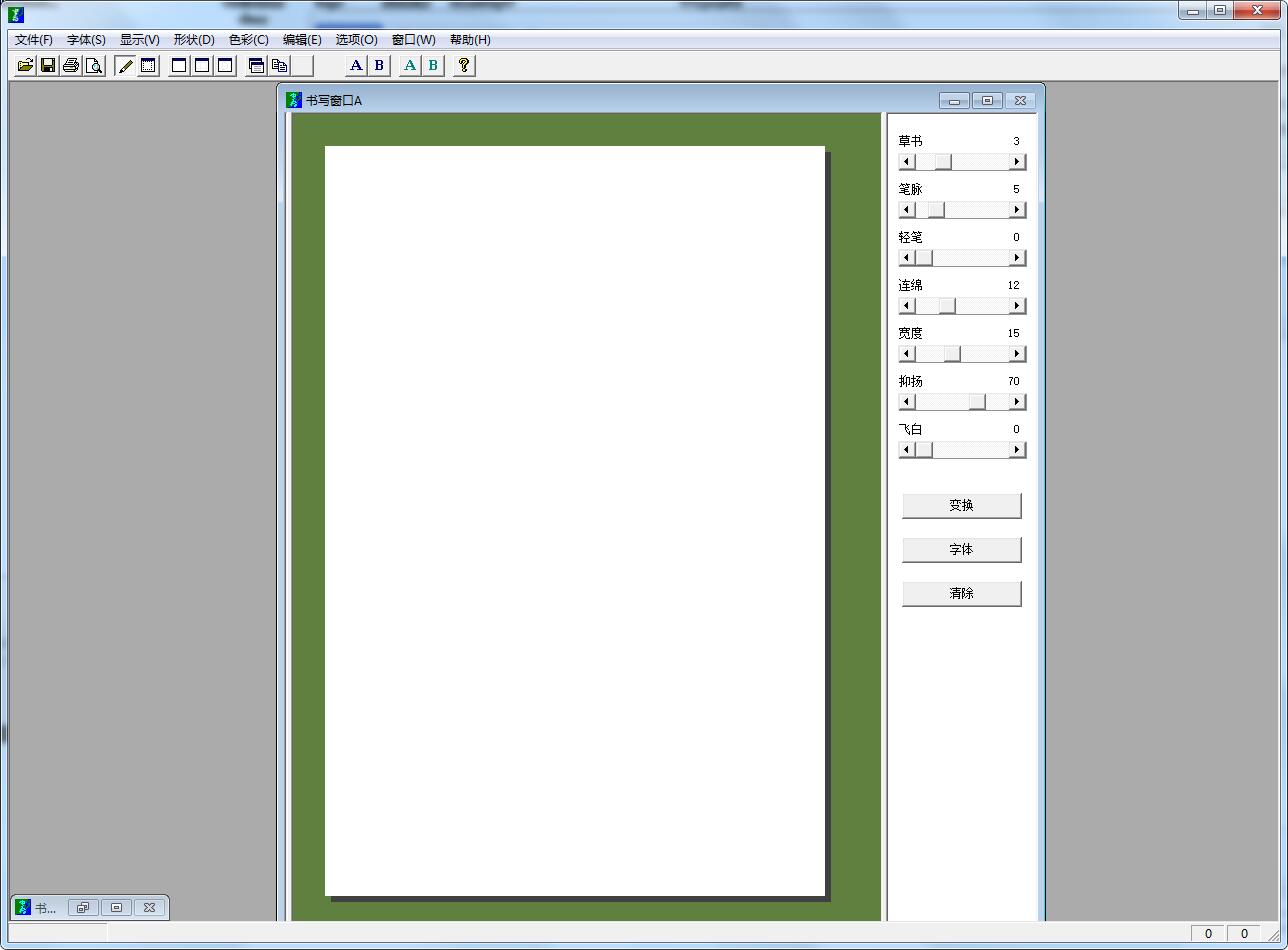Click the 书写窗口A window title text

(x=334, y=100)
